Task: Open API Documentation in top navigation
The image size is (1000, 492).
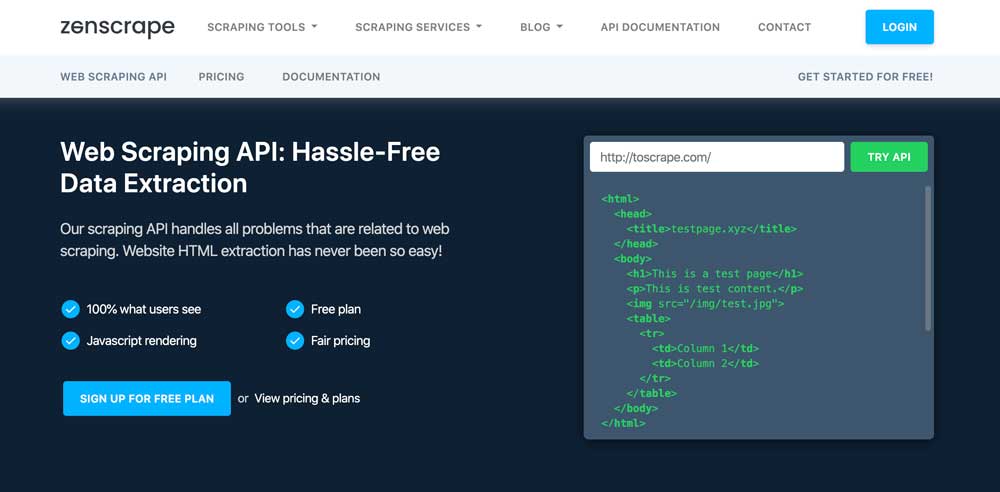Action: [660, 27]
